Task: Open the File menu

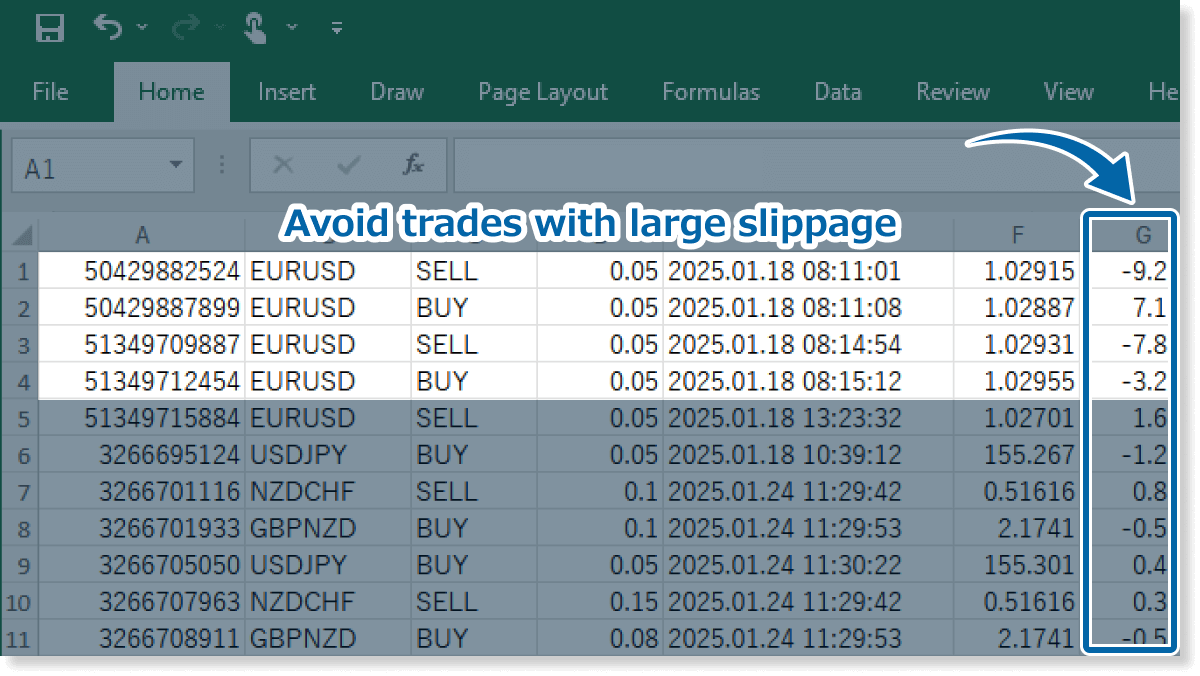Action: [x=50, y=92]
